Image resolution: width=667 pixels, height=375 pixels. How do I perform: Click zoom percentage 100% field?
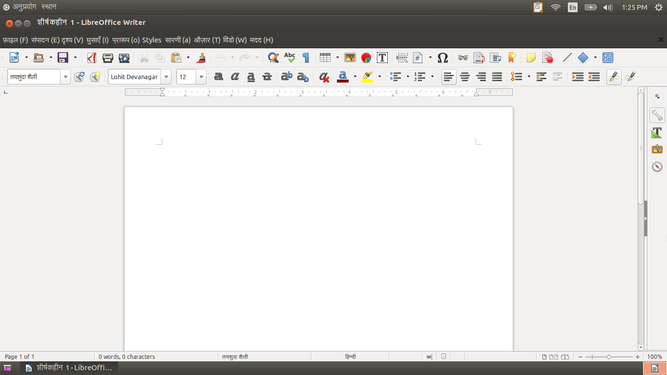click(654, 357)
